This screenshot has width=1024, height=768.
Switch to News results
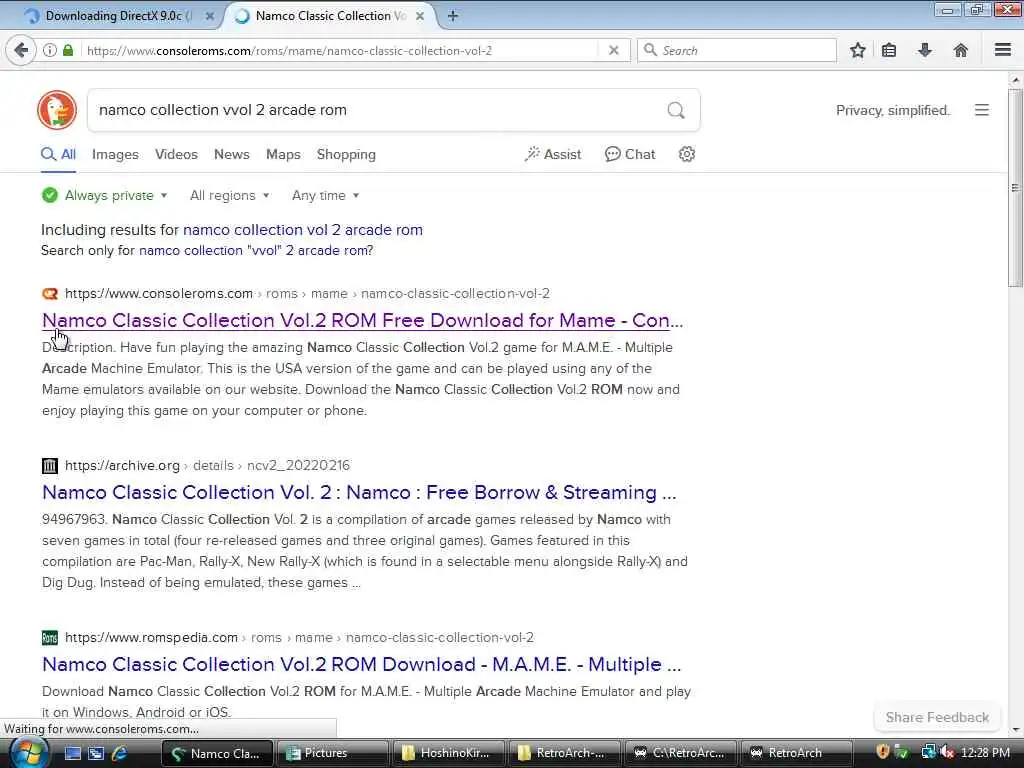click(x=232, y=155)
